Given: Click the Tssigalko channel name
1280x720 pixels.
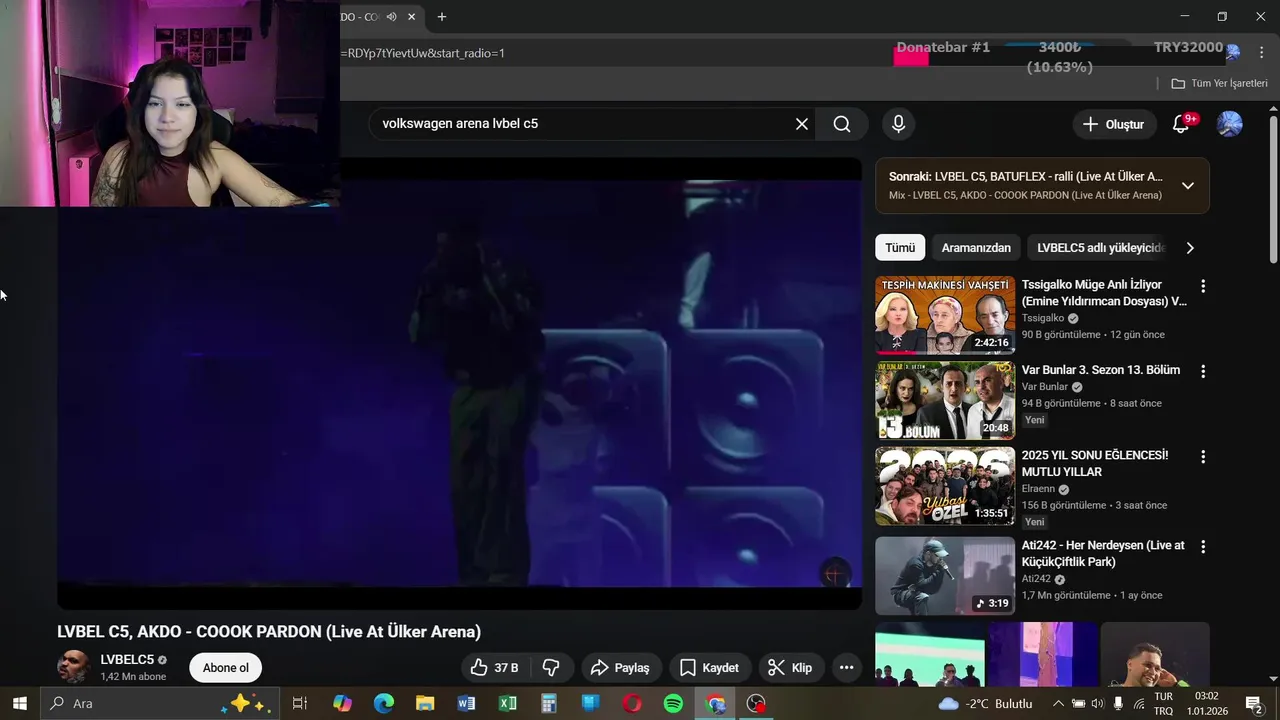Looking at the screenshot, I should [x=1043, y=318].
